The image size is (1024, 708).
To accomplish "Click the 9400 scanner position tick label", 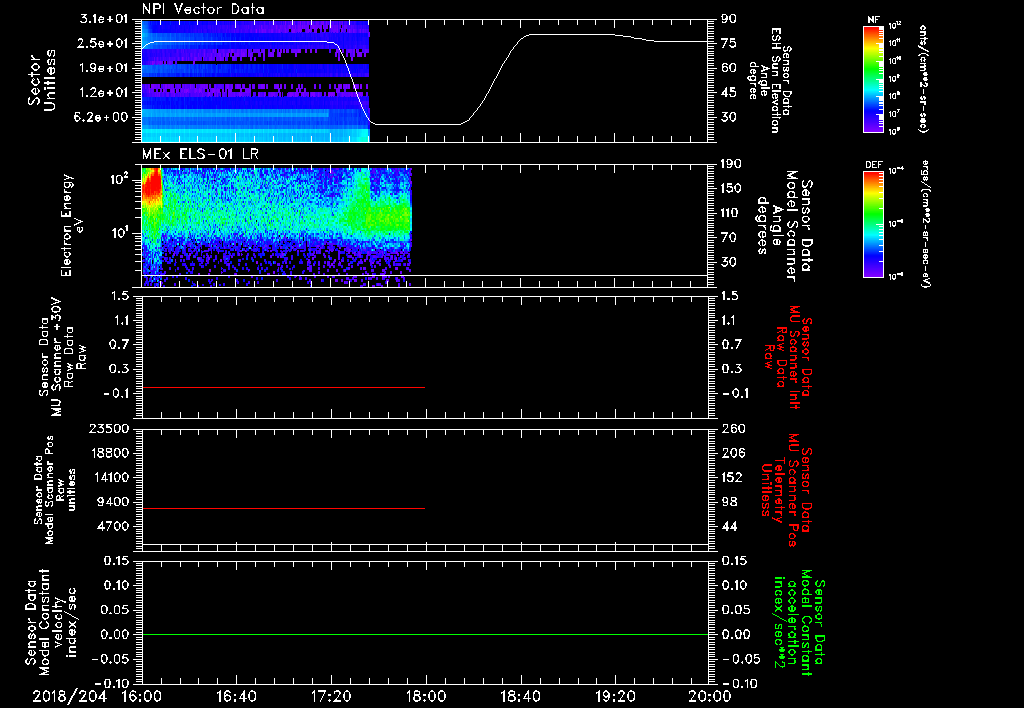I will coord(114,502).
